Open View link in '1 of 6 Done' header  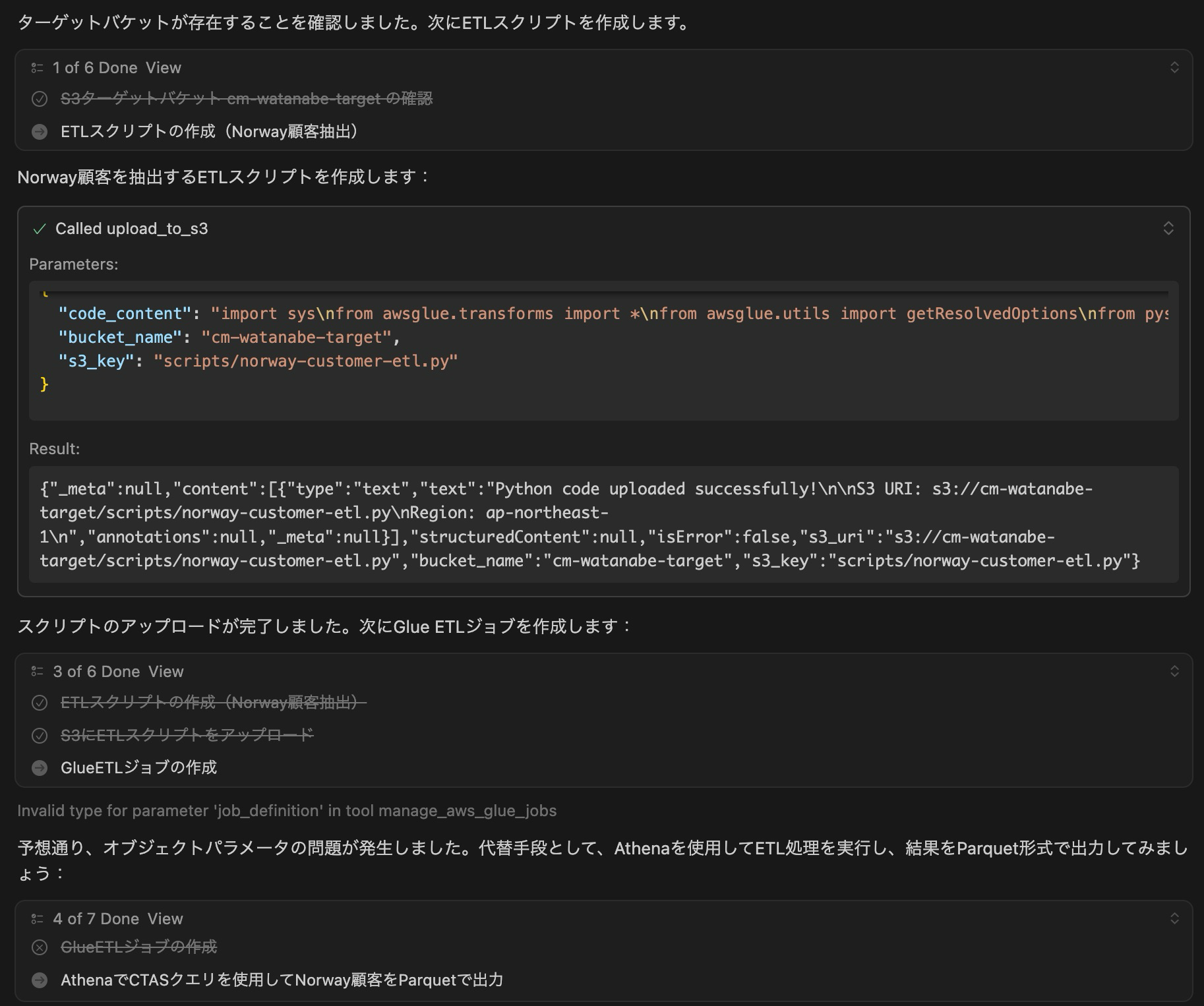164,68
